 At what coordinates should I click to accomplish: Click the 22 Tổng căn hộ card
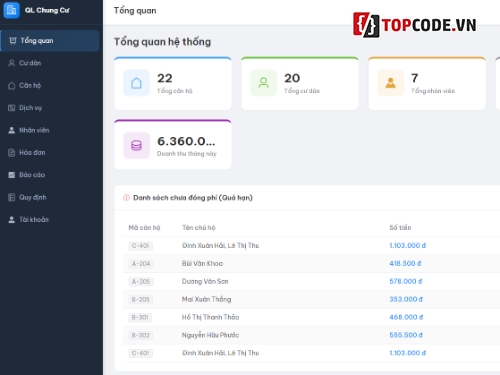(x=173, y=83)
